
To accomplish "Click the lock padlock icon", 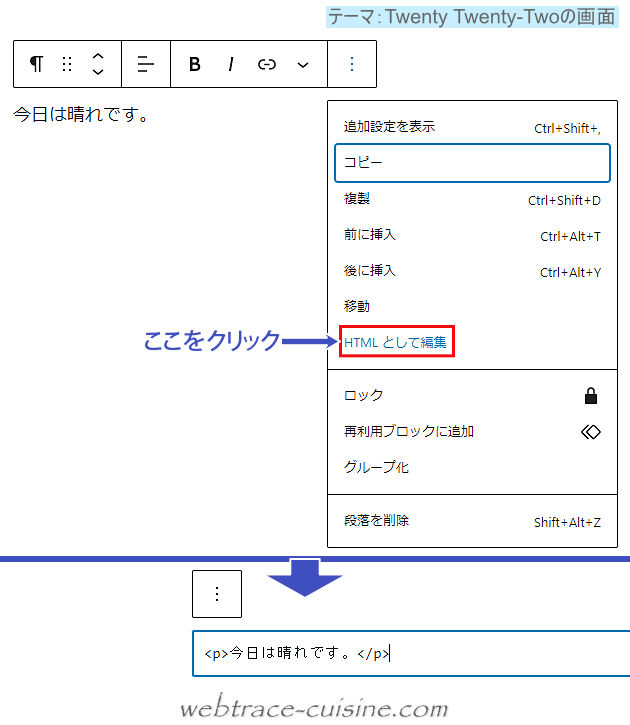I will (591, 396).
